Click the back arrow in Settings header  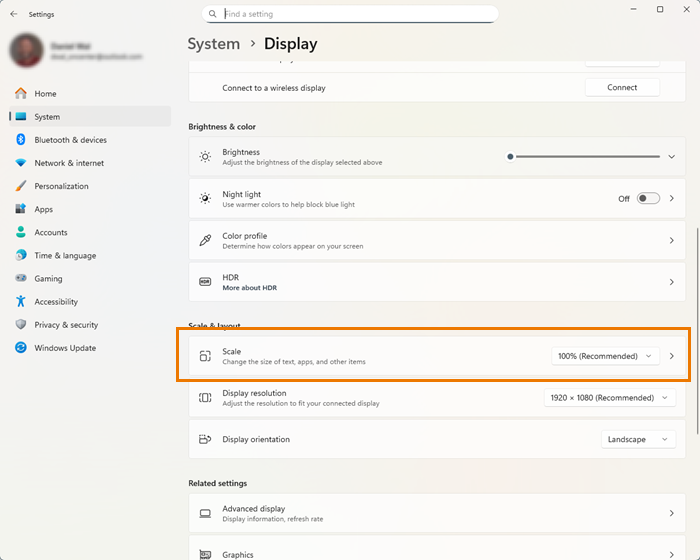14,14
